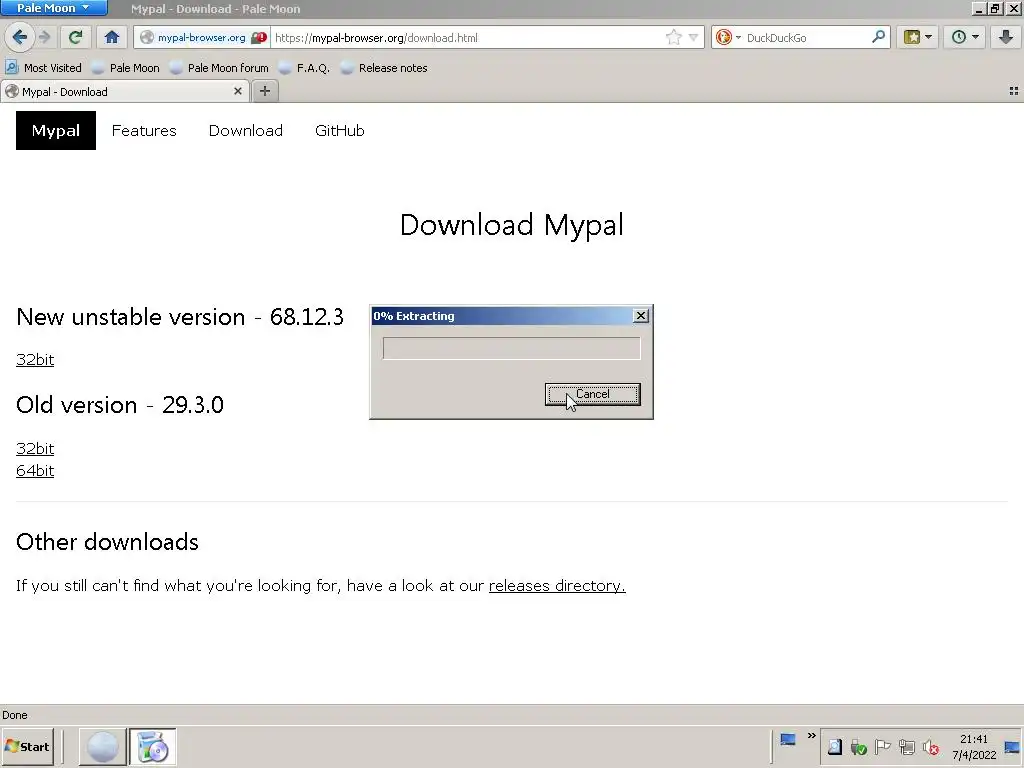This screenshot has width=1024, height=768.
Task: Open the Download nav link
Action: click(246, 131)
